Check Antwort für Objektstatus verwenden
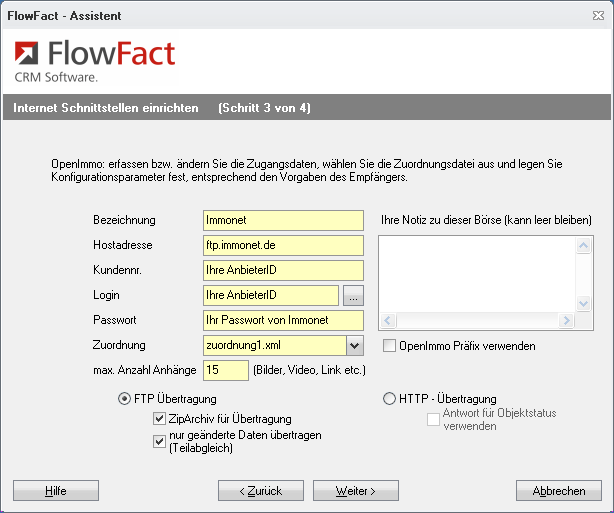 [433, 419]
